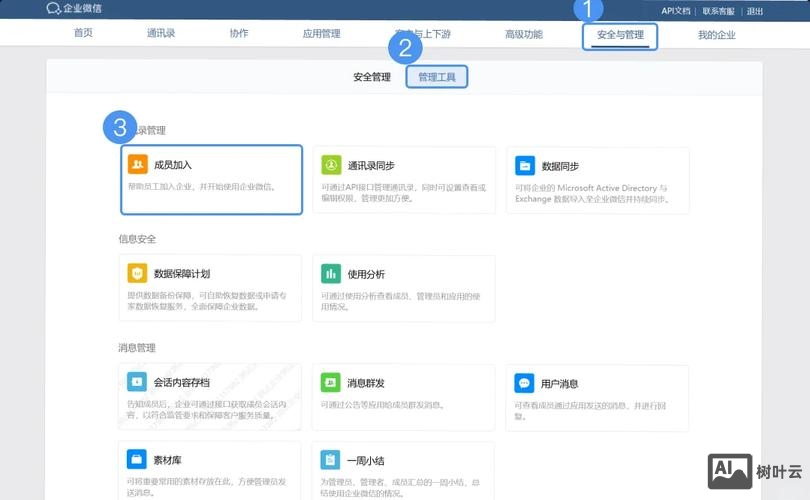
Task: Open the 数据保障计划 card title
Action: (x=182, y=274)
